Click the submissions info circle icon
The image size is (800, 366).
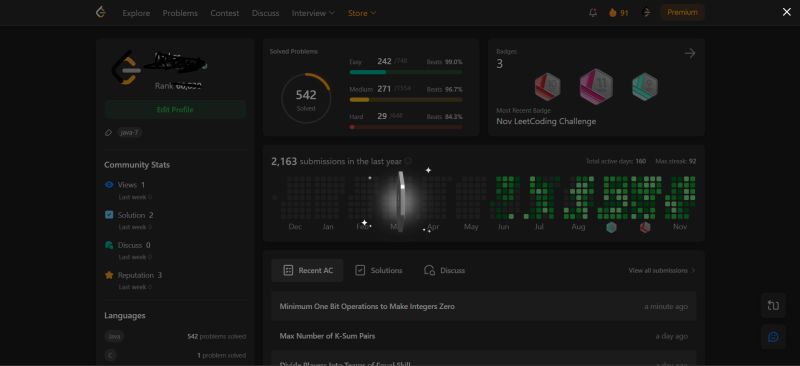[x=408, y=161]
